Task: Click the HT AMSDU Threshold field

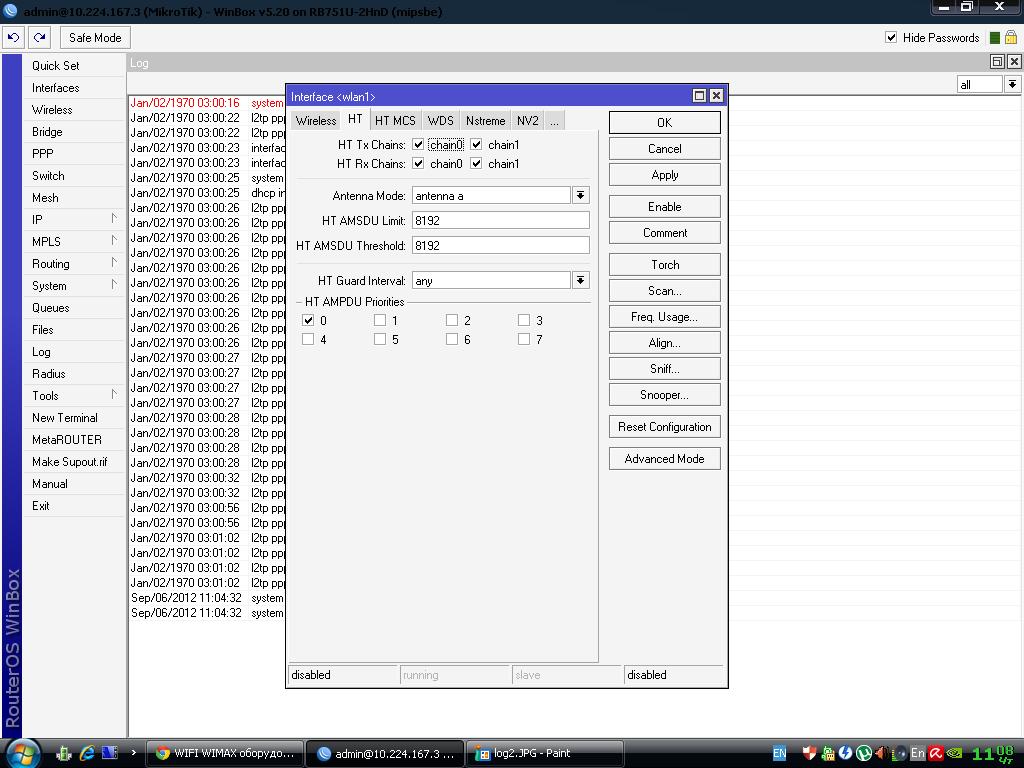Action: (x=500, y=245)
